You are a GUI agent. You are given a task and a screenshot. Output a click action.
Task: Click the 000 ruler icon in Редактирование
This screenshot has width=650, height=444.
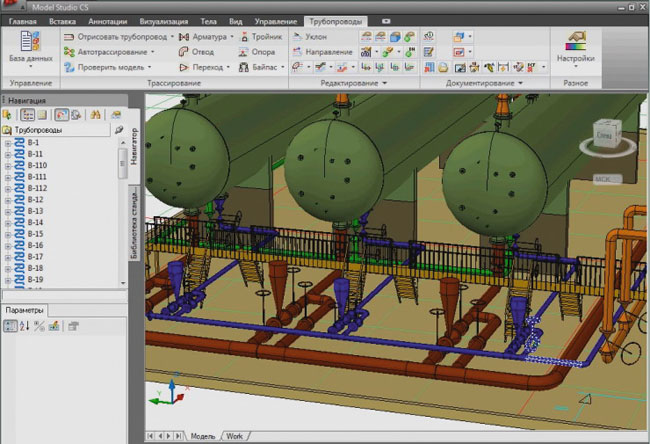click(x=366, y=52)
